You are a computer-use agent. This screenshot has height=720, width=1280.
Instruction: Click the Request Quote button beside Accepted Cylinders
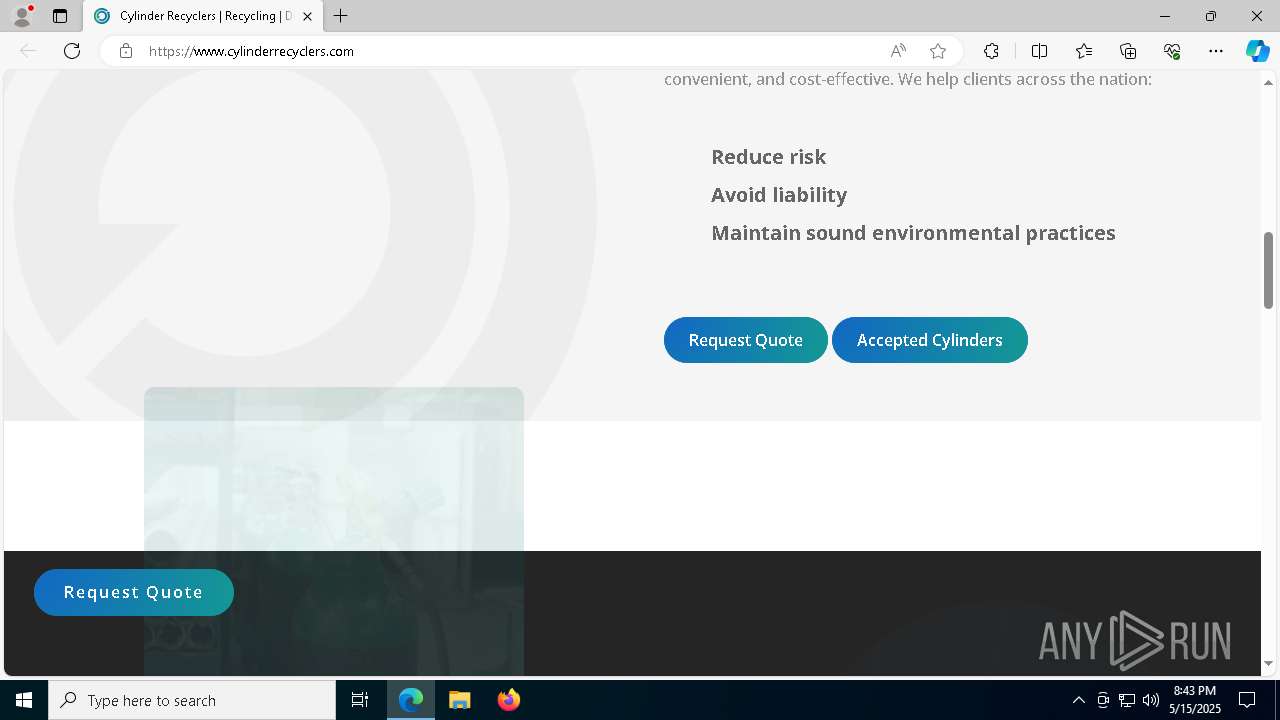746,340
